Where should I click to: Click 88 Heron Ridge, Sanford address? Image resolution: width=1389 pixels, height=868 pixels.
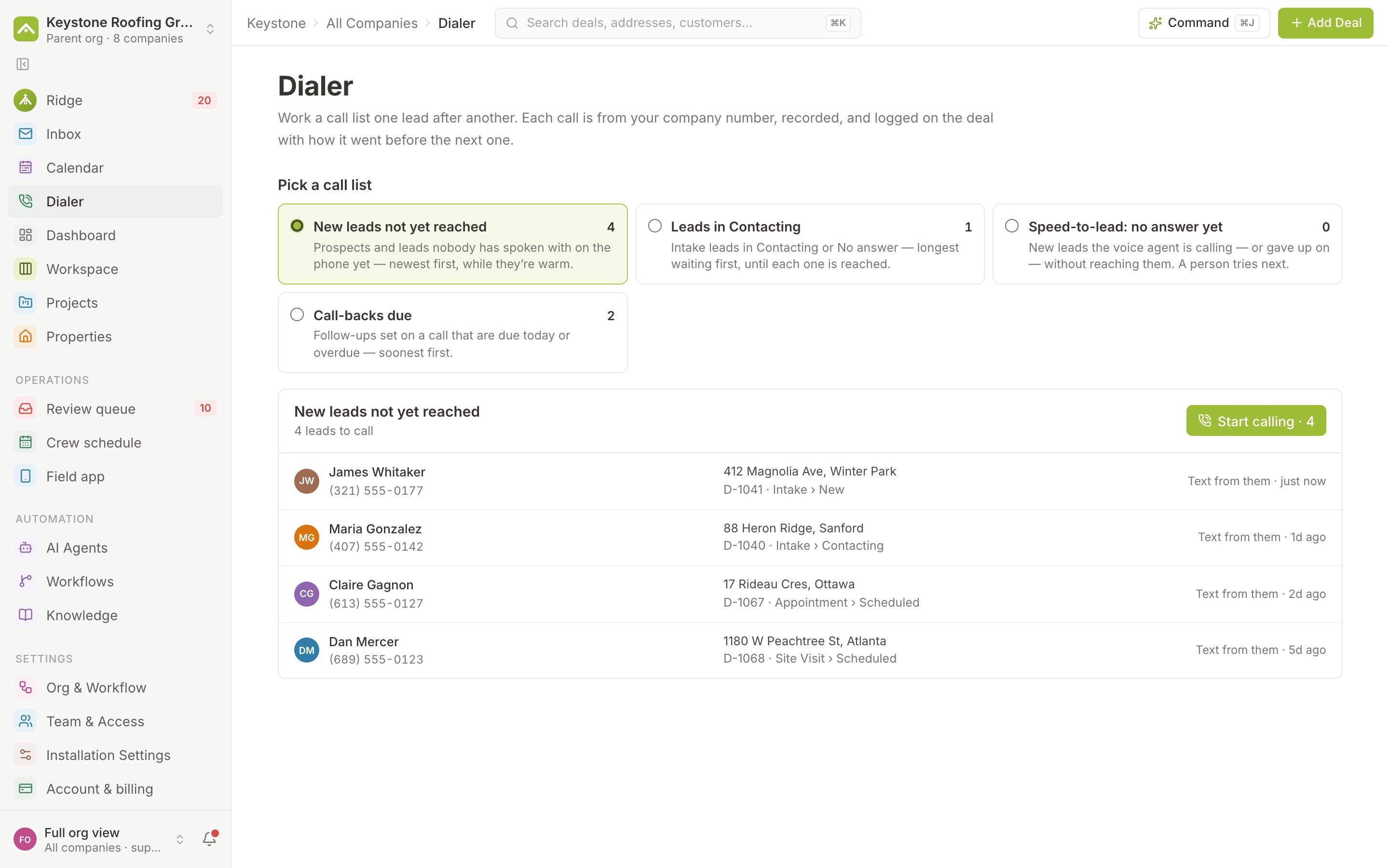click(793, 528)
